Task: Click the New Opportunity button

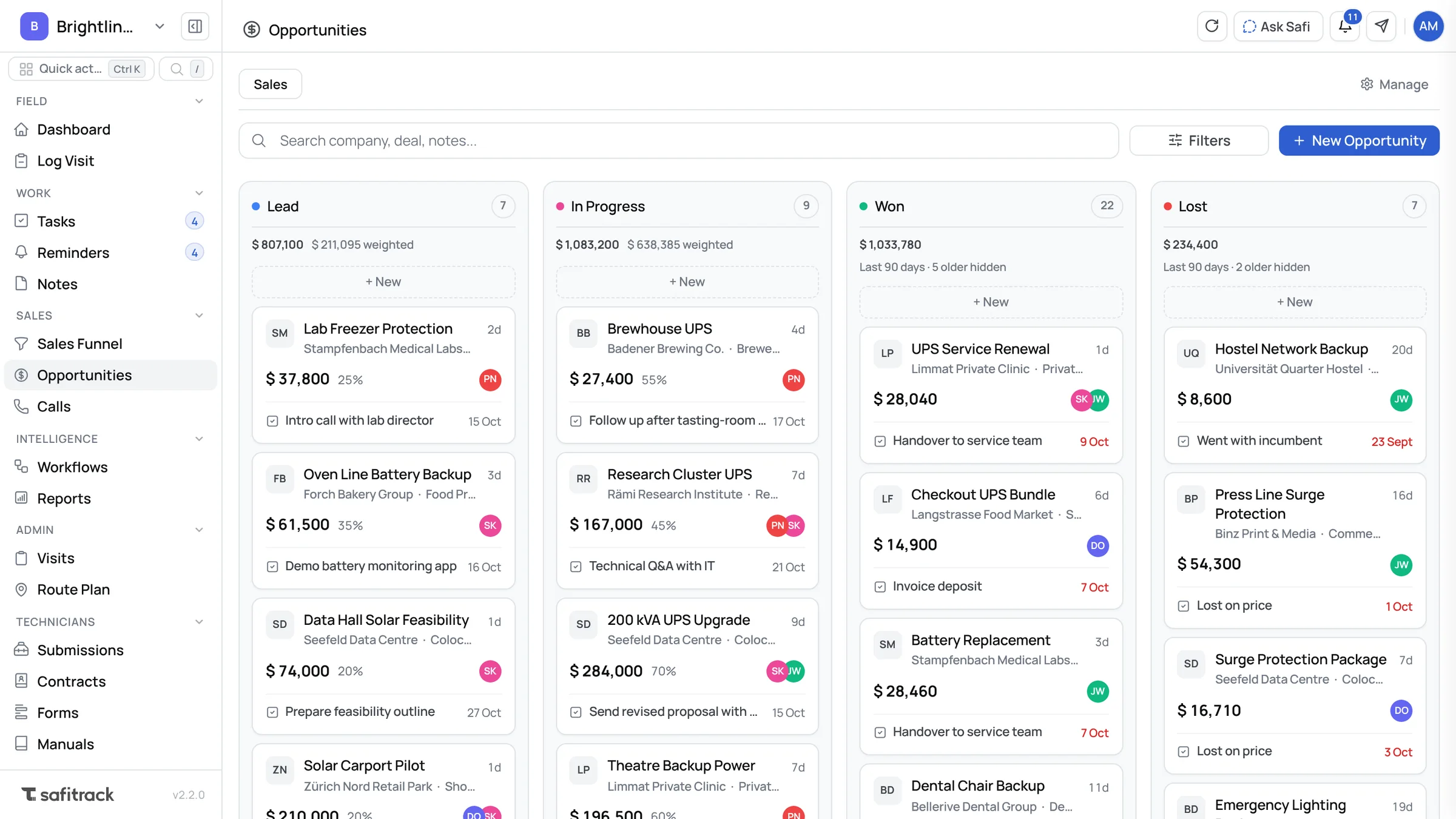Action: tap(1359, 141)
